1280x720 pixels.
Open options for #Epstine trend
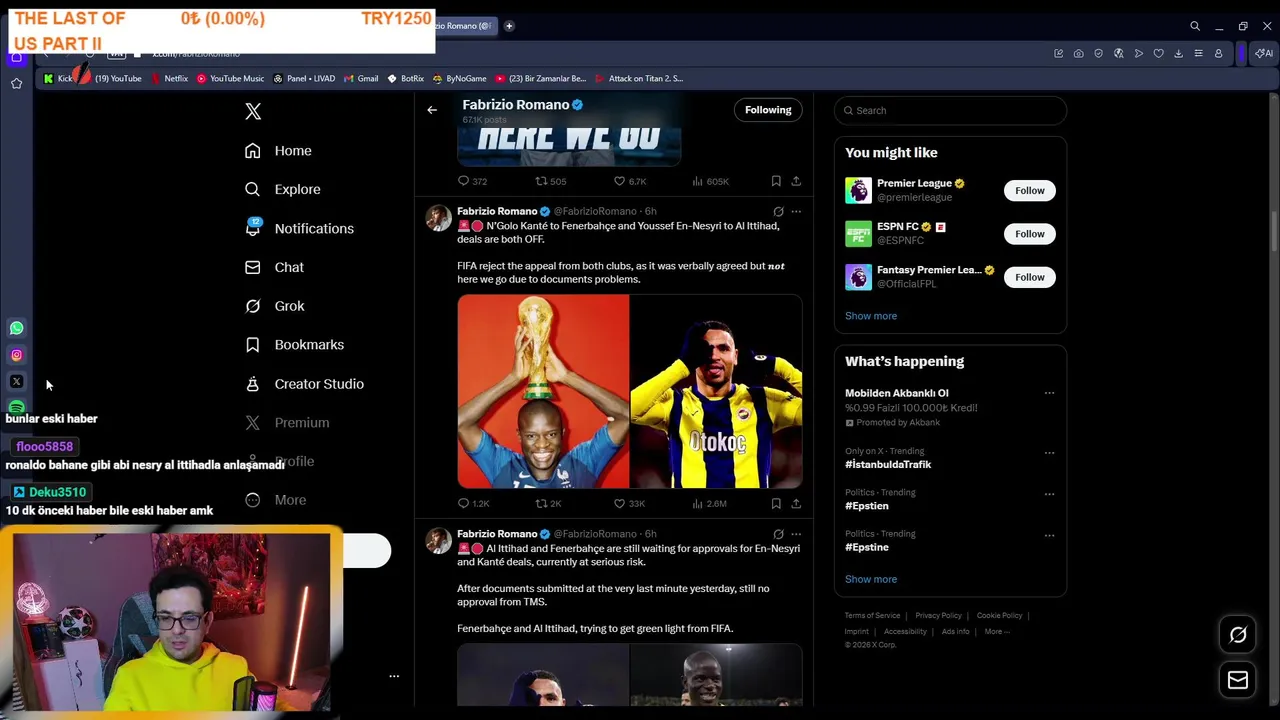click(1049, 535)
